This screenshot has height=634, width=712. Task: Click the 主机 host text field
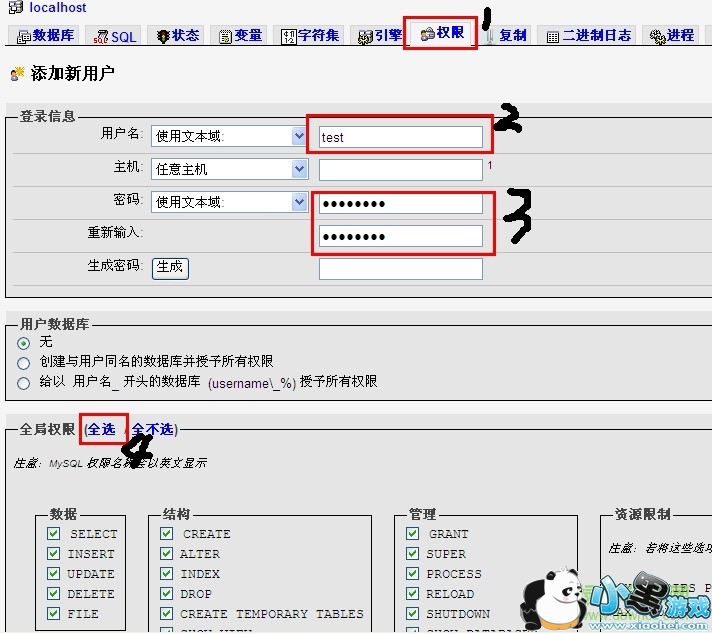400,170
